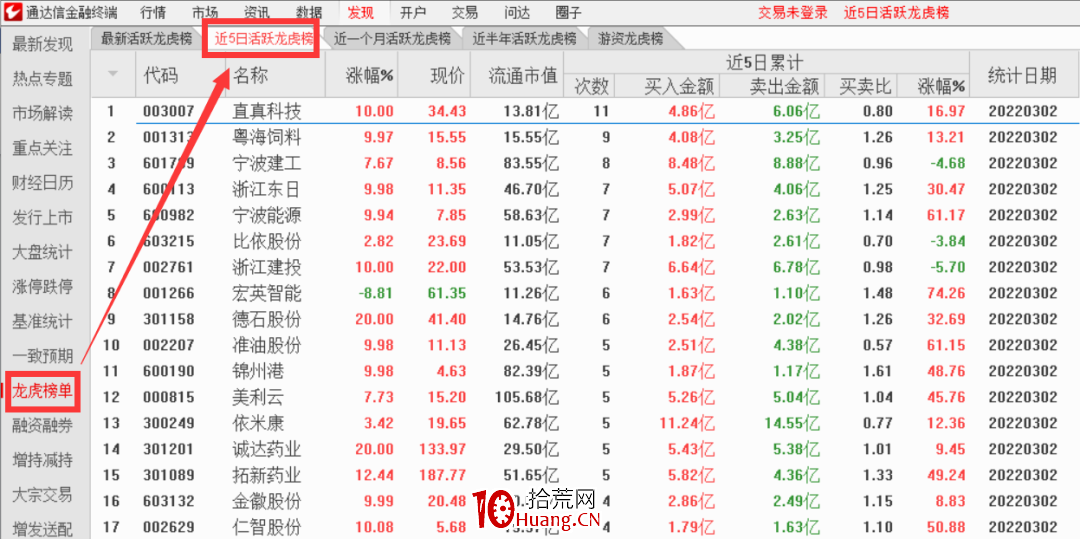
Task: Open the 开户 menu
Action: (x=413, y=12)
